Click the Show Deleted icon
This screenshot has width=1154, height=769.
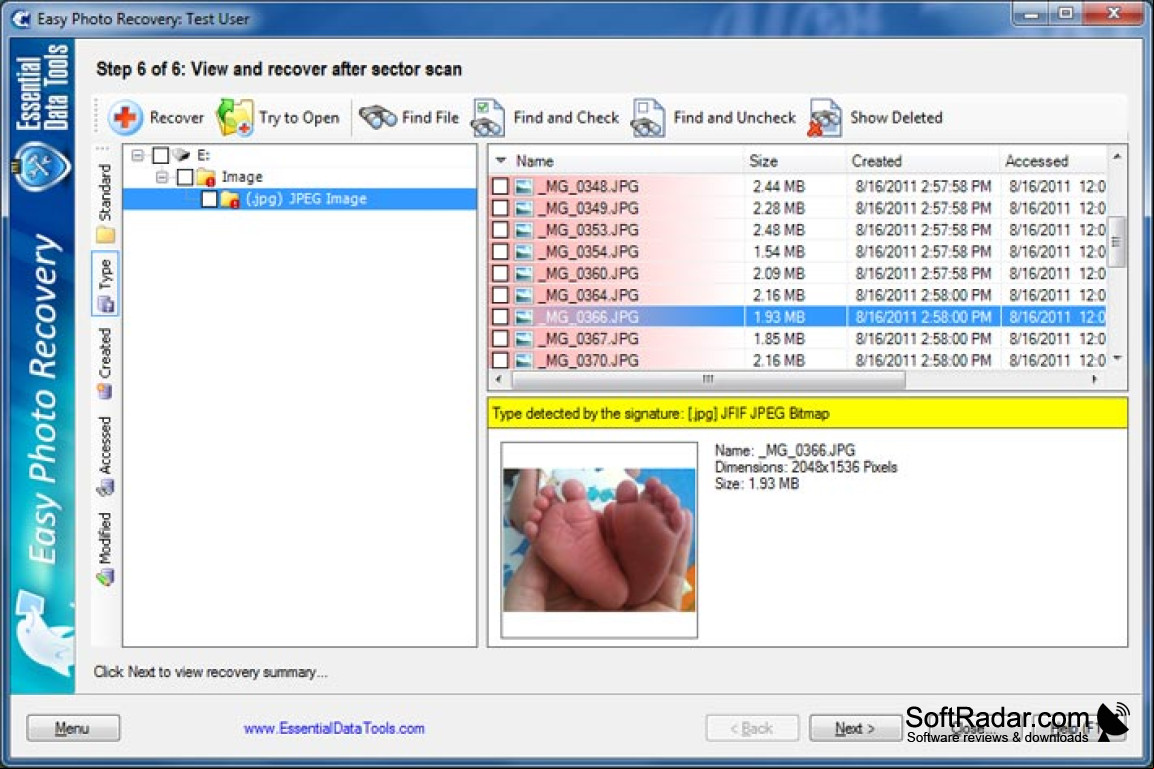click(x=824, y=118)
